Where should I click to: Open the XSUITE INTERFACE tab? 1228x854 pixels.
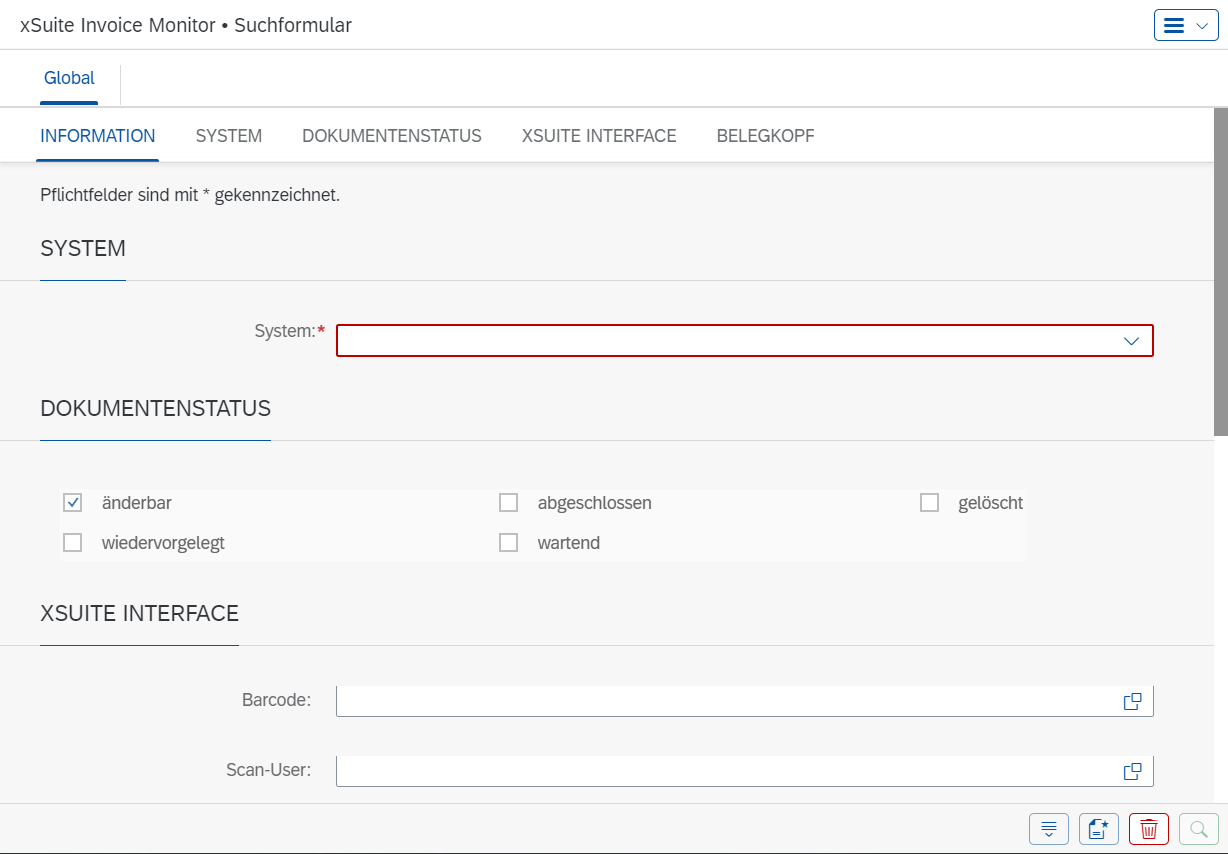[598, 135]
